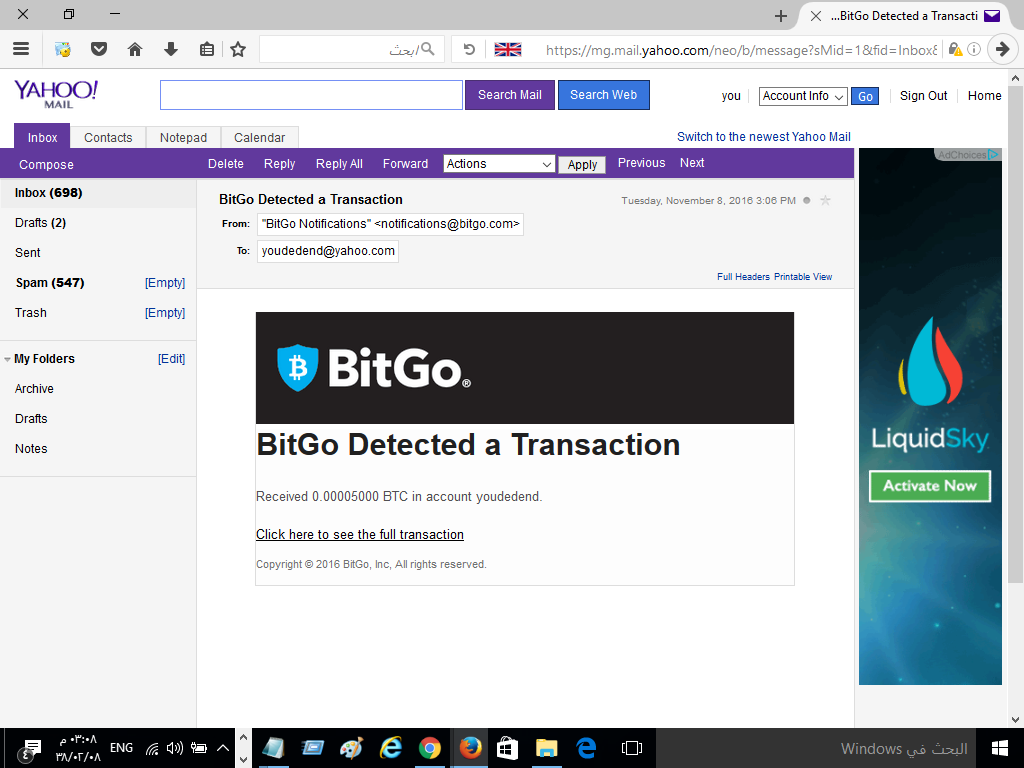Image resolution: width=1024 pixels, height=768 pixels.
Task: Open the Account Info dropdown
Action: (x=803, y=96)
